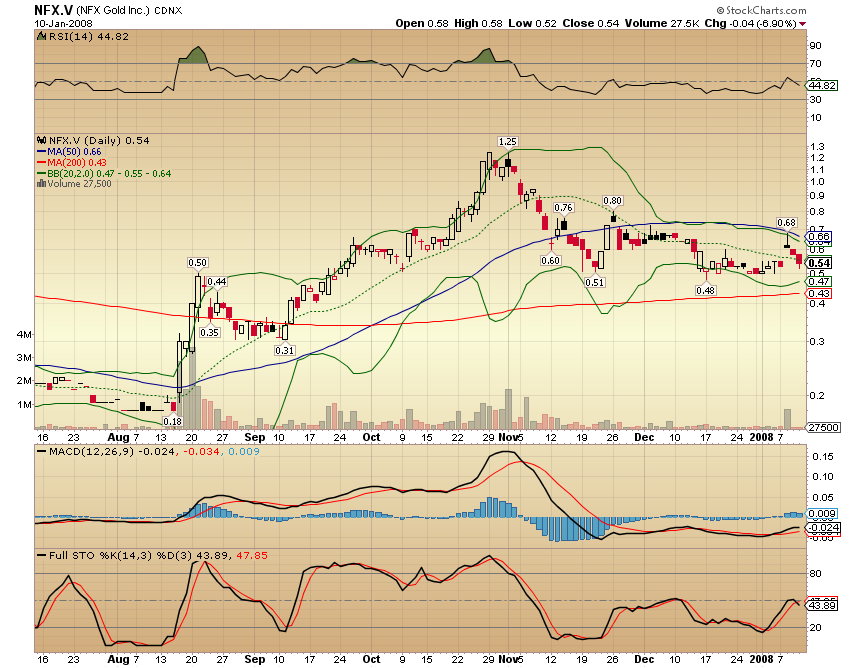The height and width of the screenshot is (668, 850).
Task: Click the red MA(200) line marker
Action: tap(41, 161)
